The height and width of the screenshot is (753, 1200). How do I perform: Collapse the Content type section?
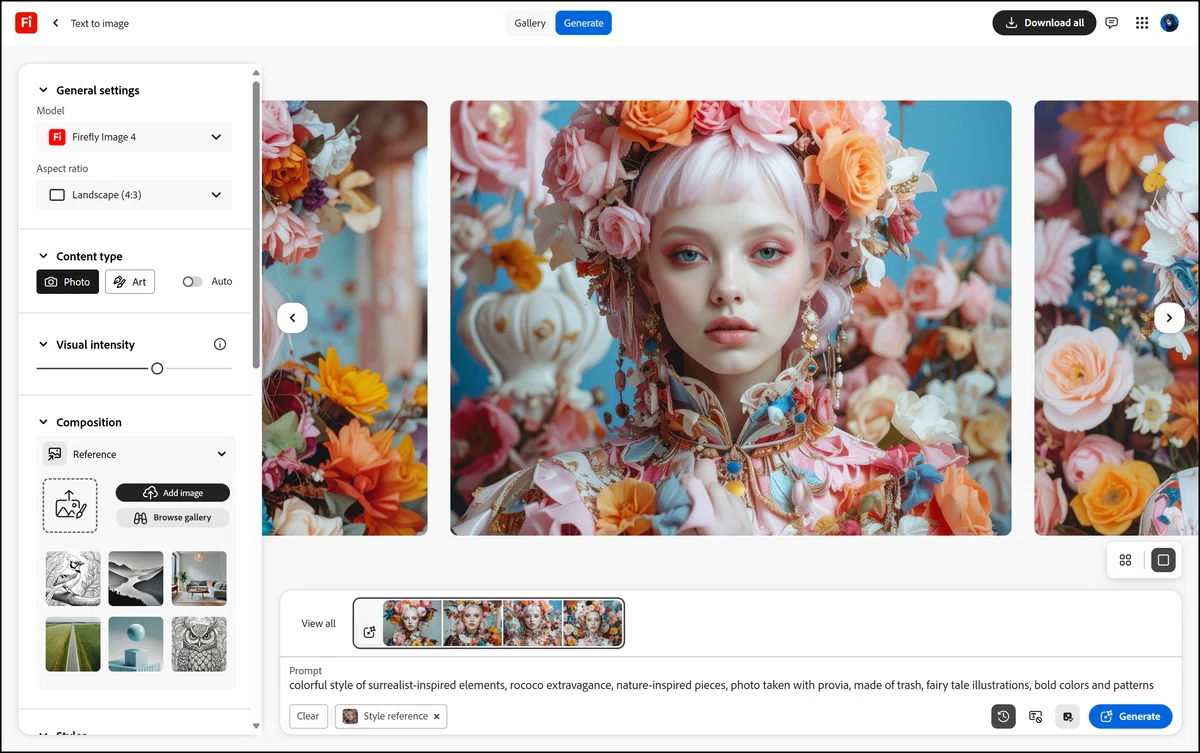coord(43,256)
